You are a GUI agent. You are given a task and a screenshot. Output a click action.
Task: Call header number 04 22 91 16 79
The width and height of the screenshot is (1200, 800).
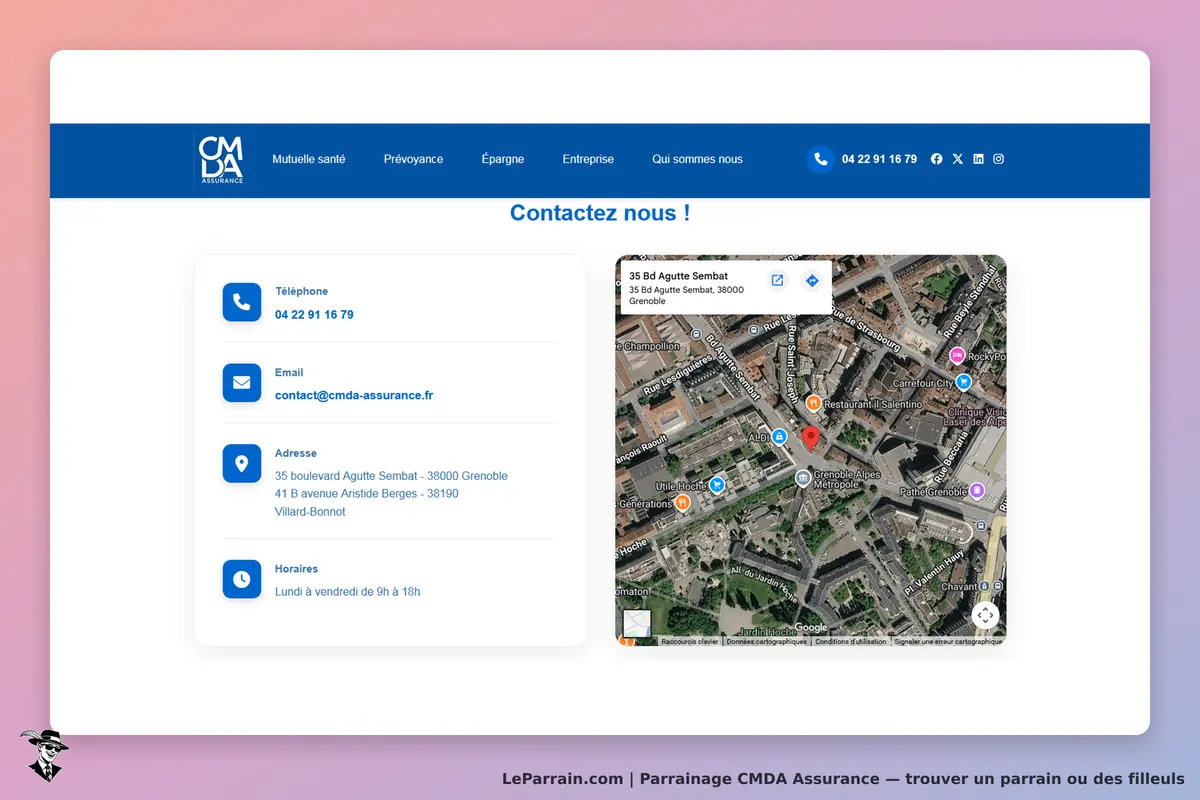[x=879, y=159]
